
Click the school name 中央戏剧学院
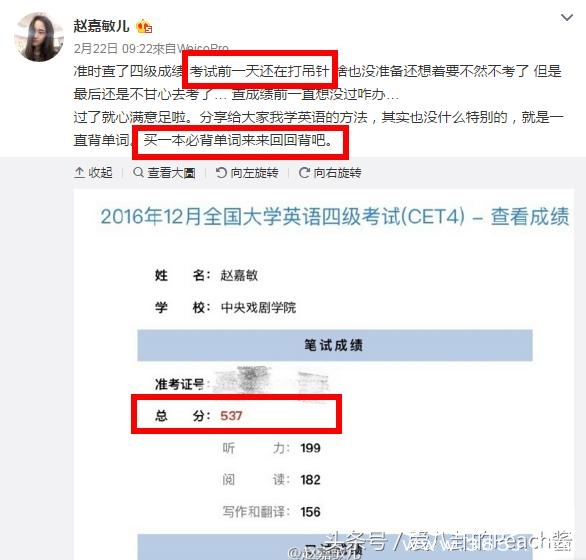coord(258,307)
